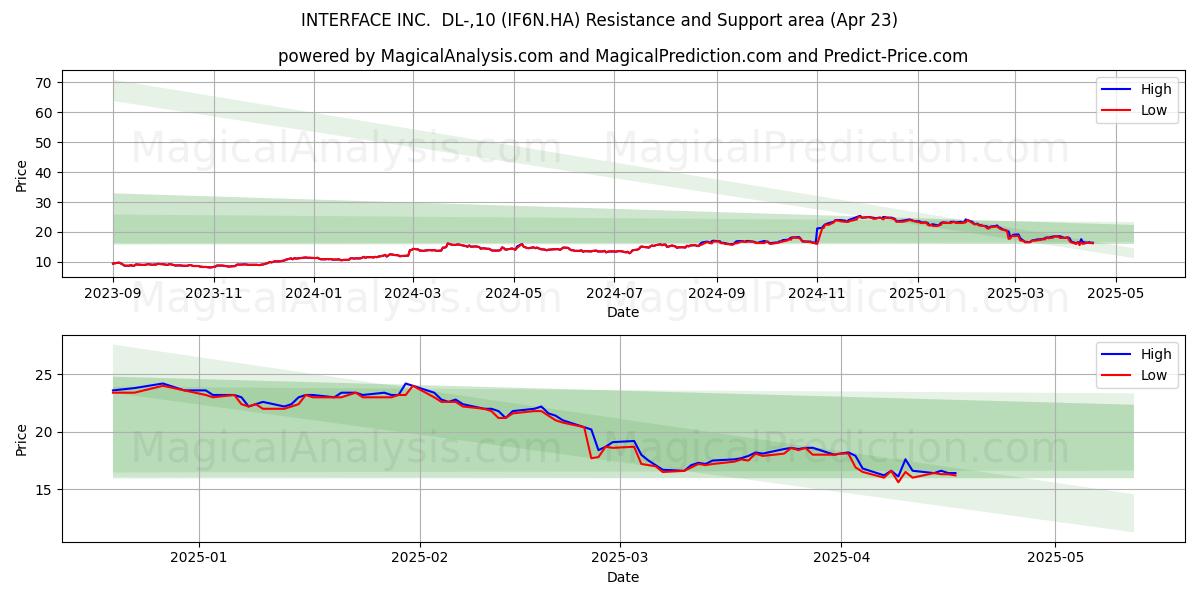Viewport: 1200px width, 600px height.
Task: Click the '2023-11' x-axis label on top chart
Action: 214,293
